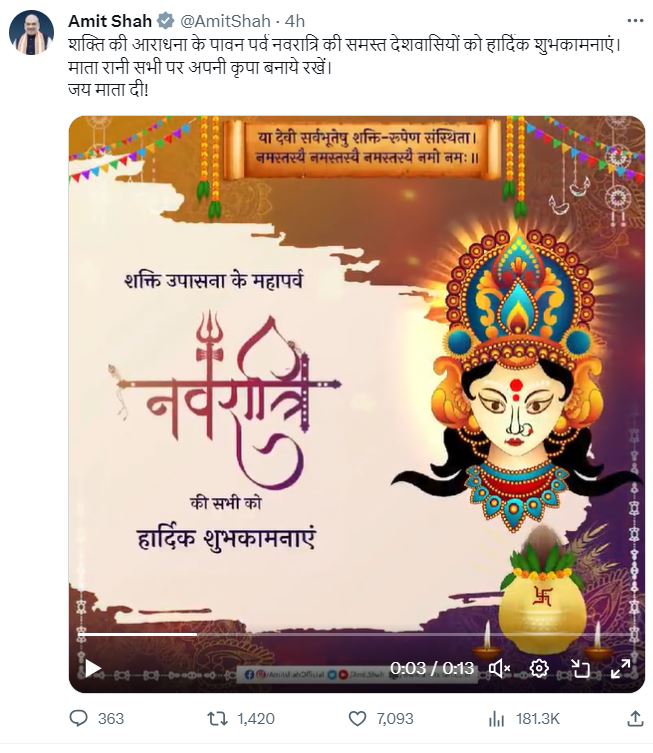The height and width of the screenshot is (753, 653).
Task: Toggle picture-in-picture mode icon
Action: tap(580, 668)
